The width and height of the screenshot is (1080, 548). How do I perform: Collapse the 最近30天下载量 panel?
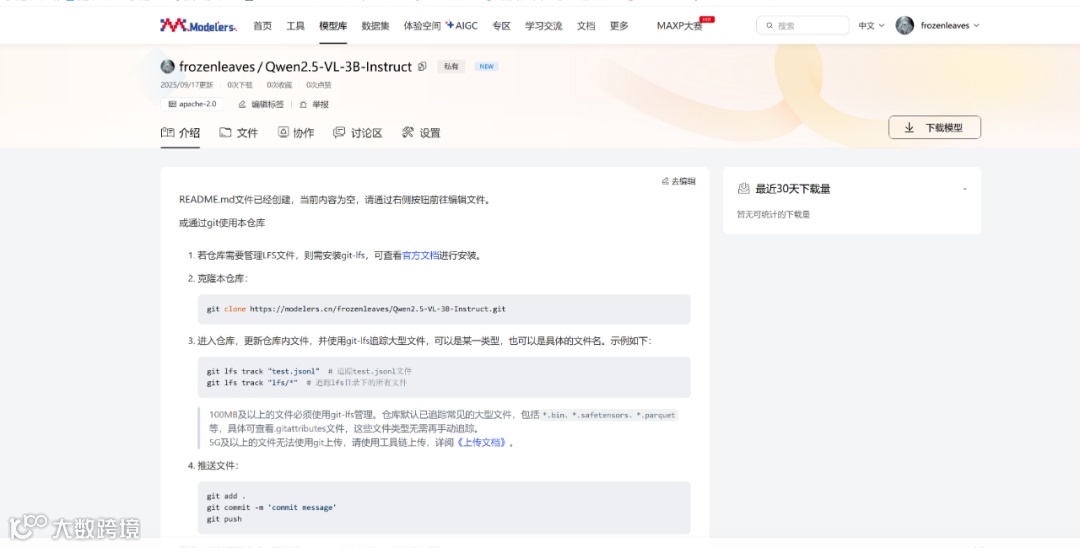coord(964,189)
